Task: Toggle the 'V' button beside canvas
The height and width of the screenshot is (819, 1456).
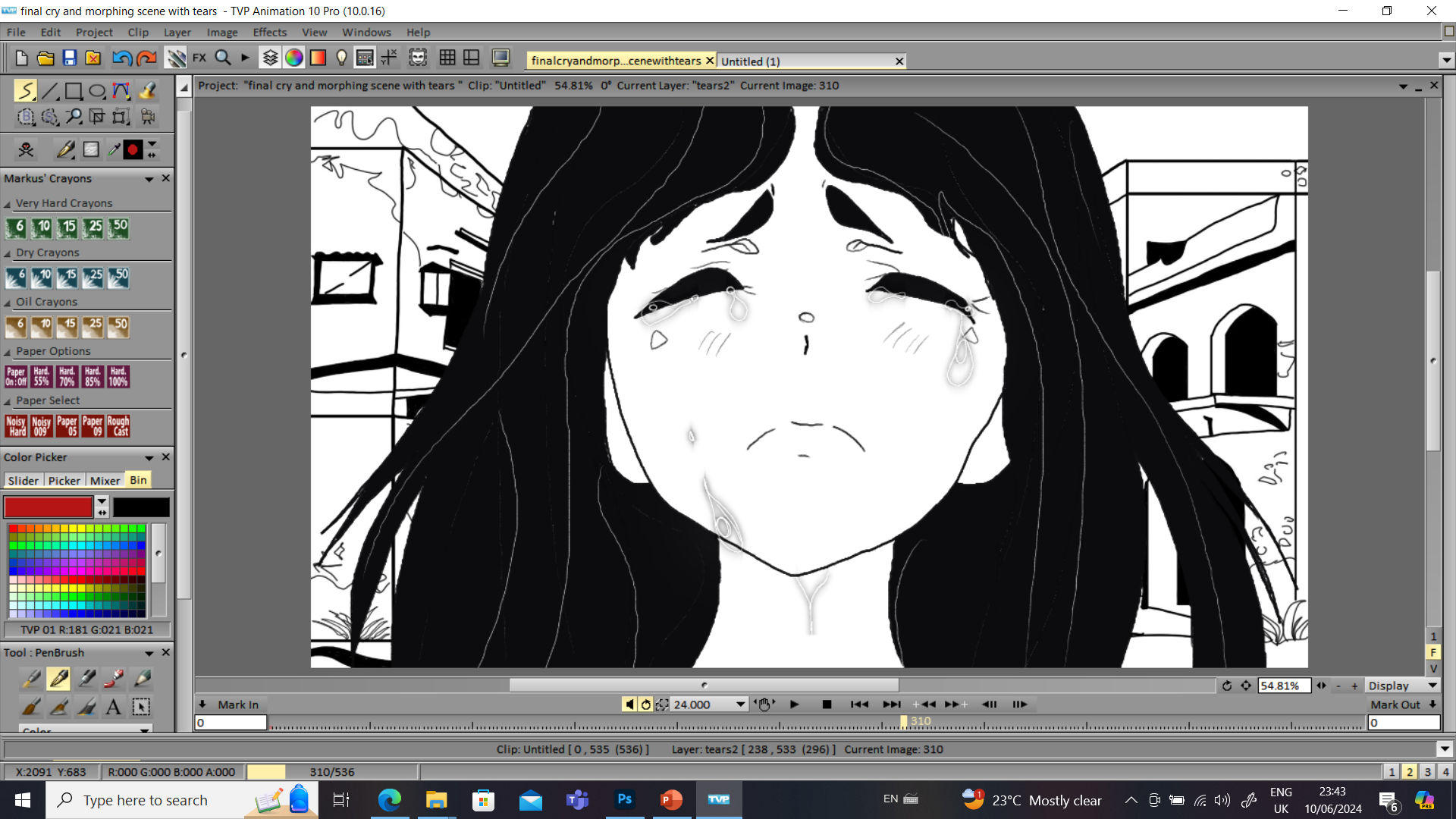Action: click(1433, 668)
